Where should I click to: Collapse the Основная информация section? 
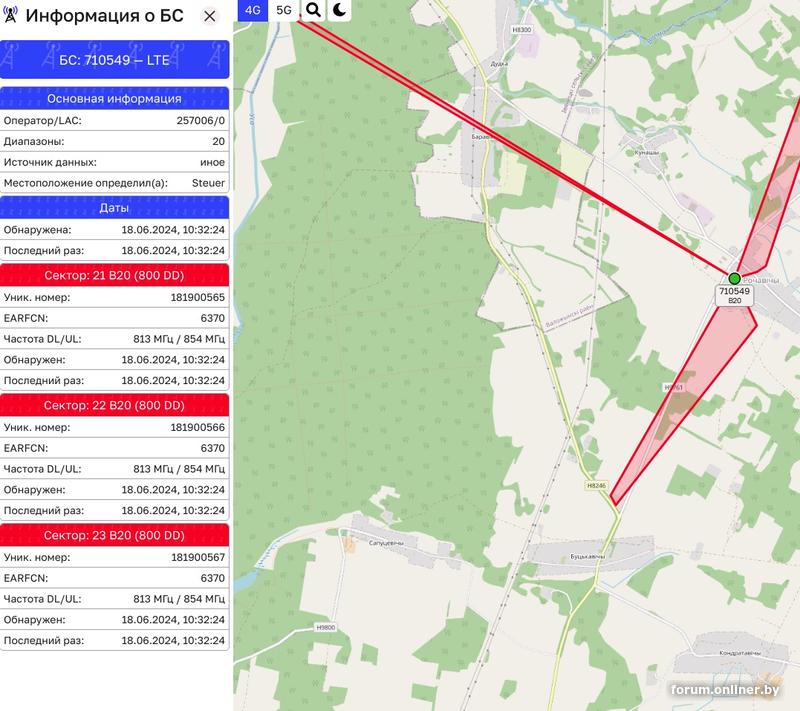(114, 98)
